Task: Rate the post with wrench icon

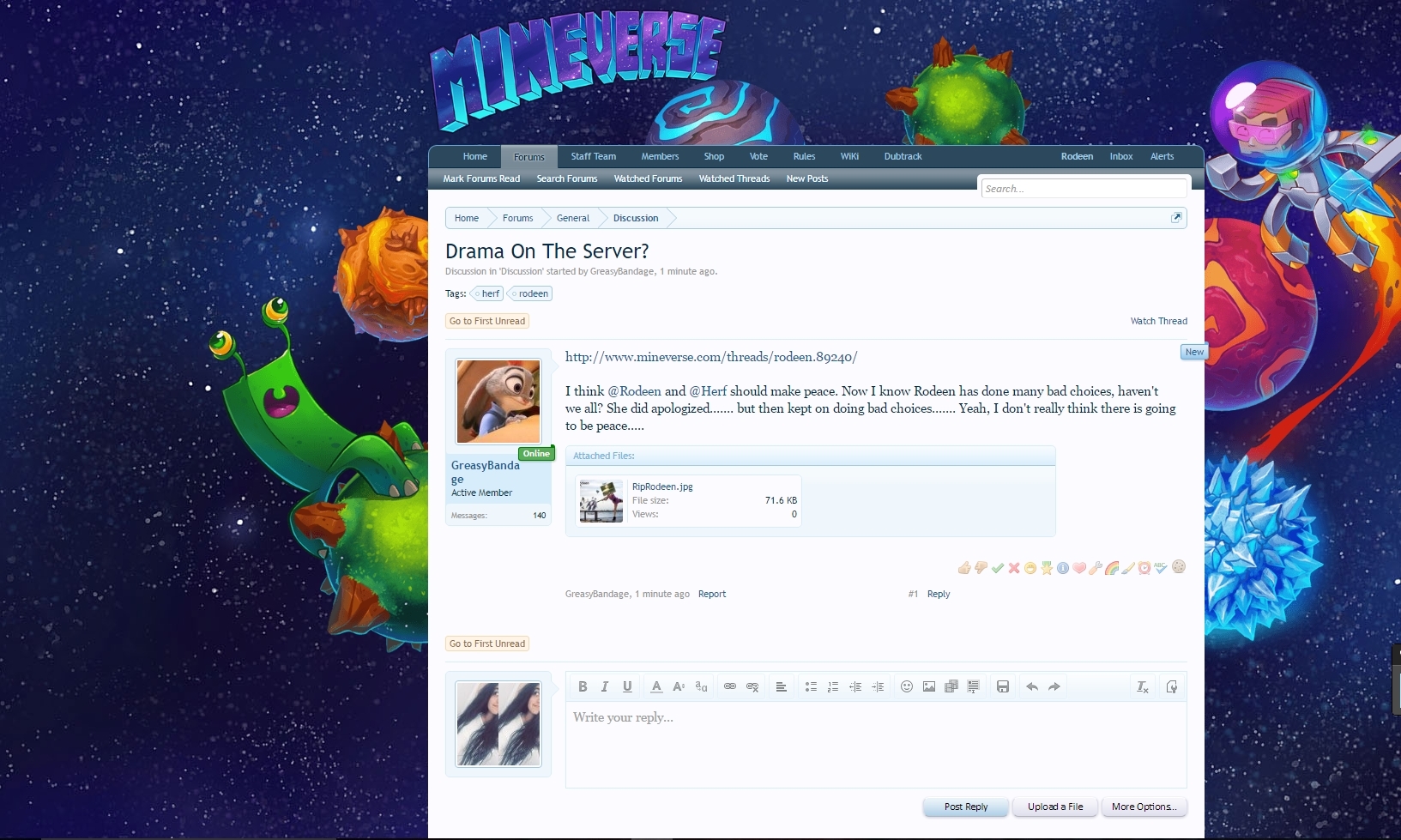Action: pyautogui.click(x=1096, y=568)
